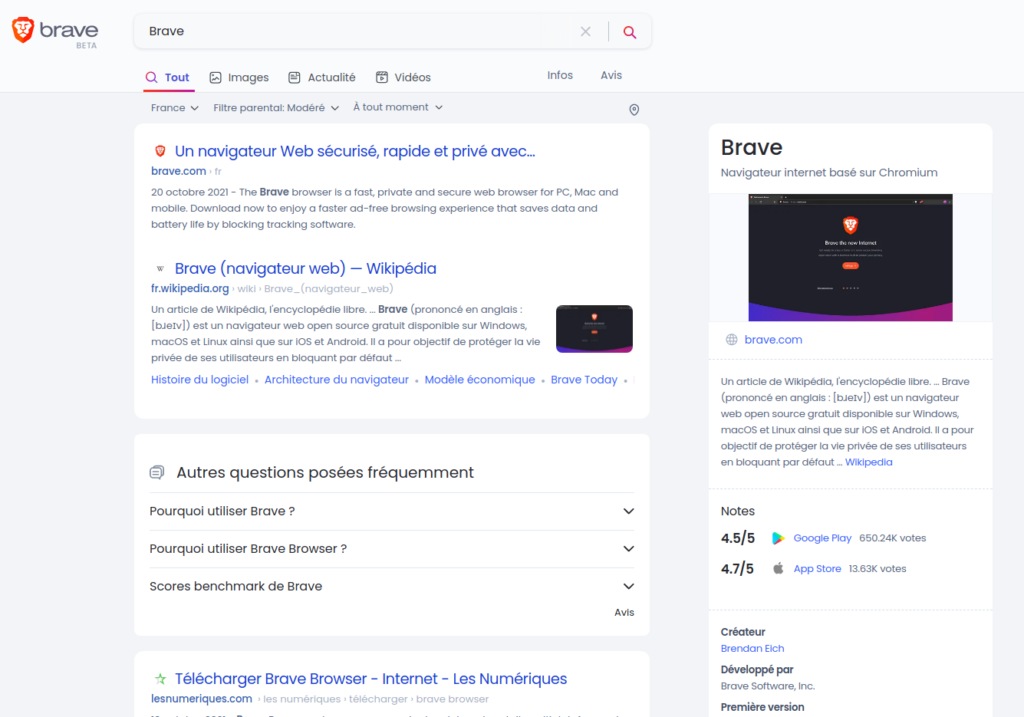Expand 'Pourquoi utiliser Brave ?' question

coord(392,511)
